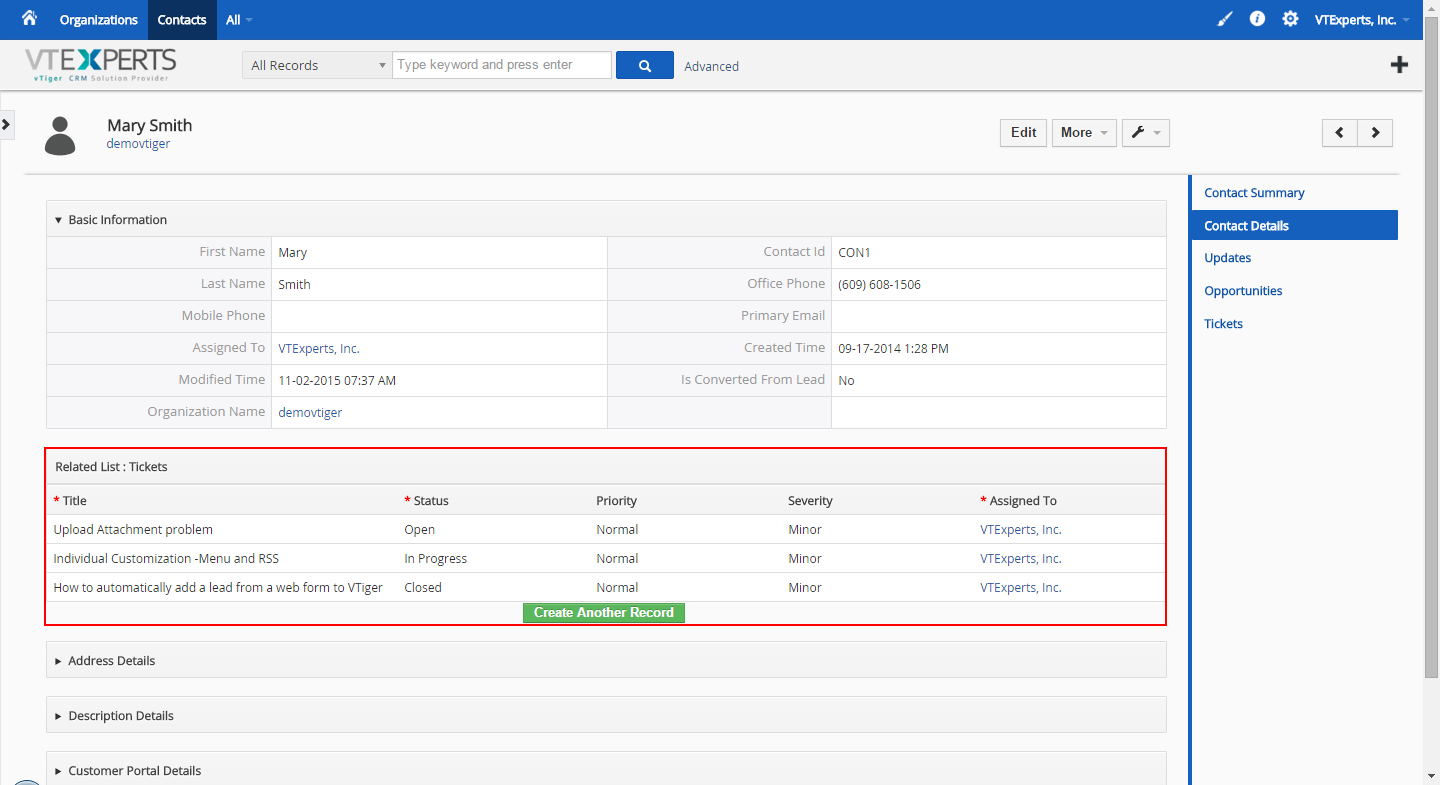Click the plus quick-create icon
Image resolution: width=1440 pixels, height=785 pixels.
pos(1400,65)
